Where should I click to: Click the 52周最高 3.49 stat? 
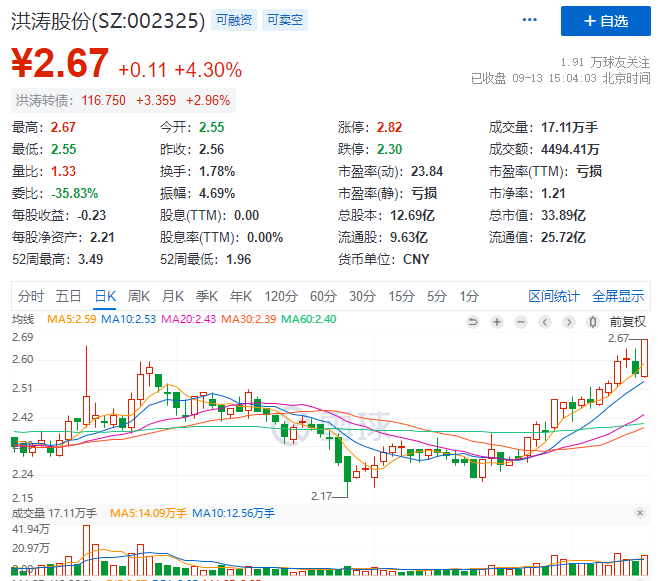[57, 260]
